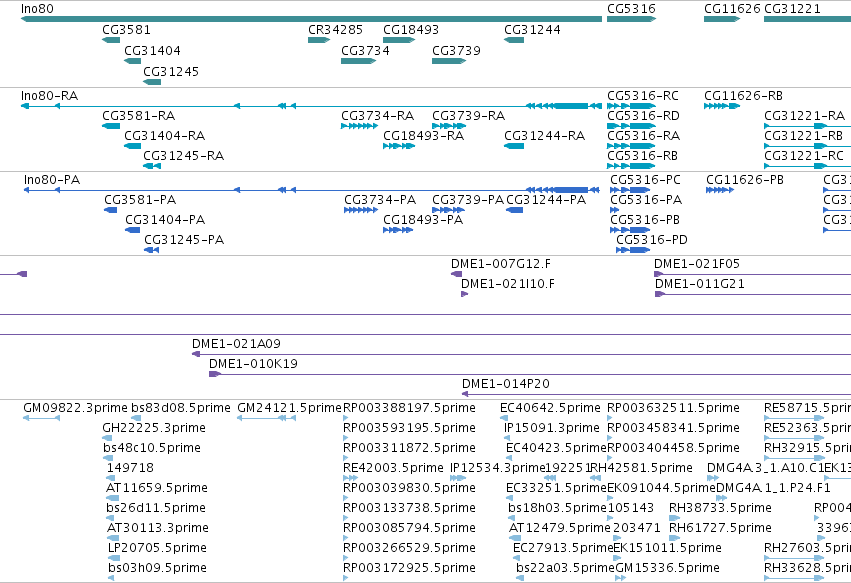The height and width of the screenshot is (583, 851).
Task: Click the CG31245-RA transcript label
Action: tap(183, 156)
